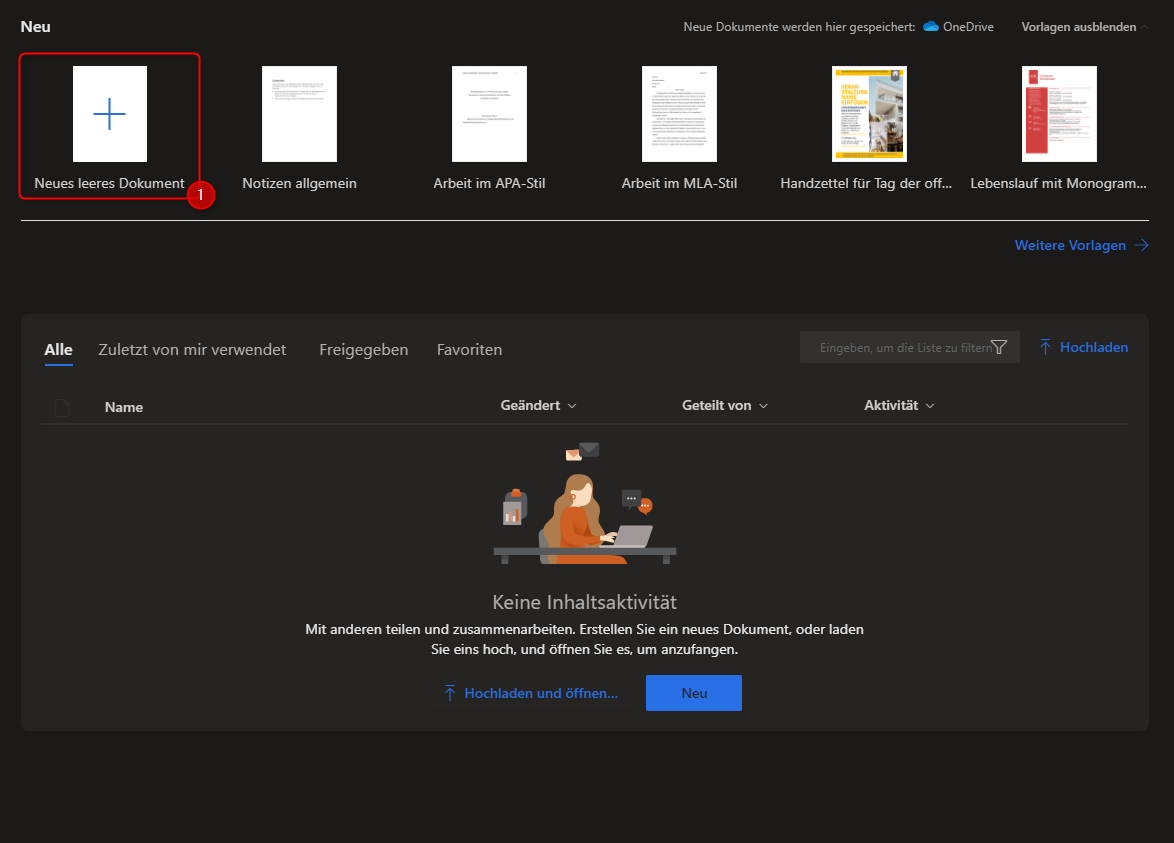
Task: Click the filter list input field
Action: (x=900, y=348)
